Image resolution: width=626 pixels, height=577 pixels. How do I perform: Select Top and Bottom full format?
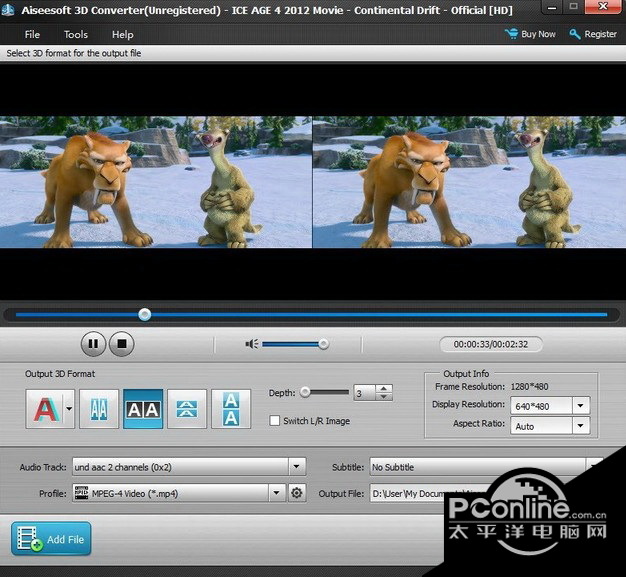[231, 409]
